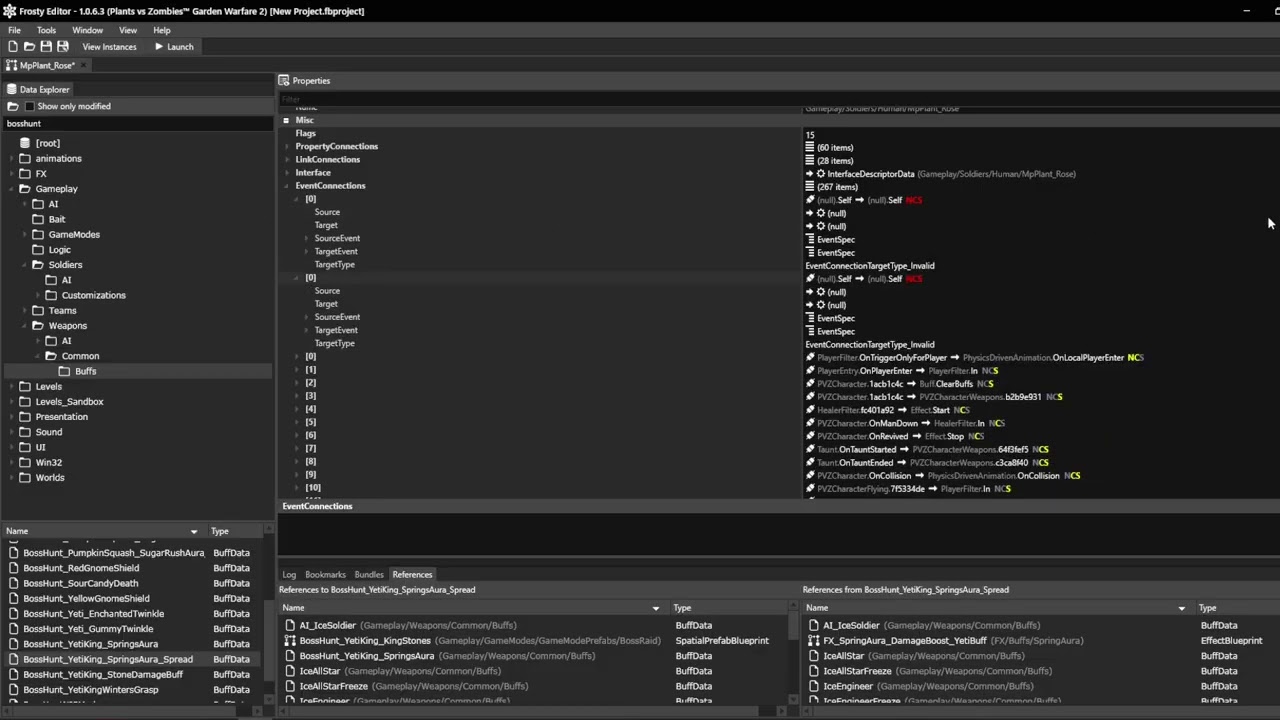Select BossHunt_RedGnomeShield asset row

(81, 568)
